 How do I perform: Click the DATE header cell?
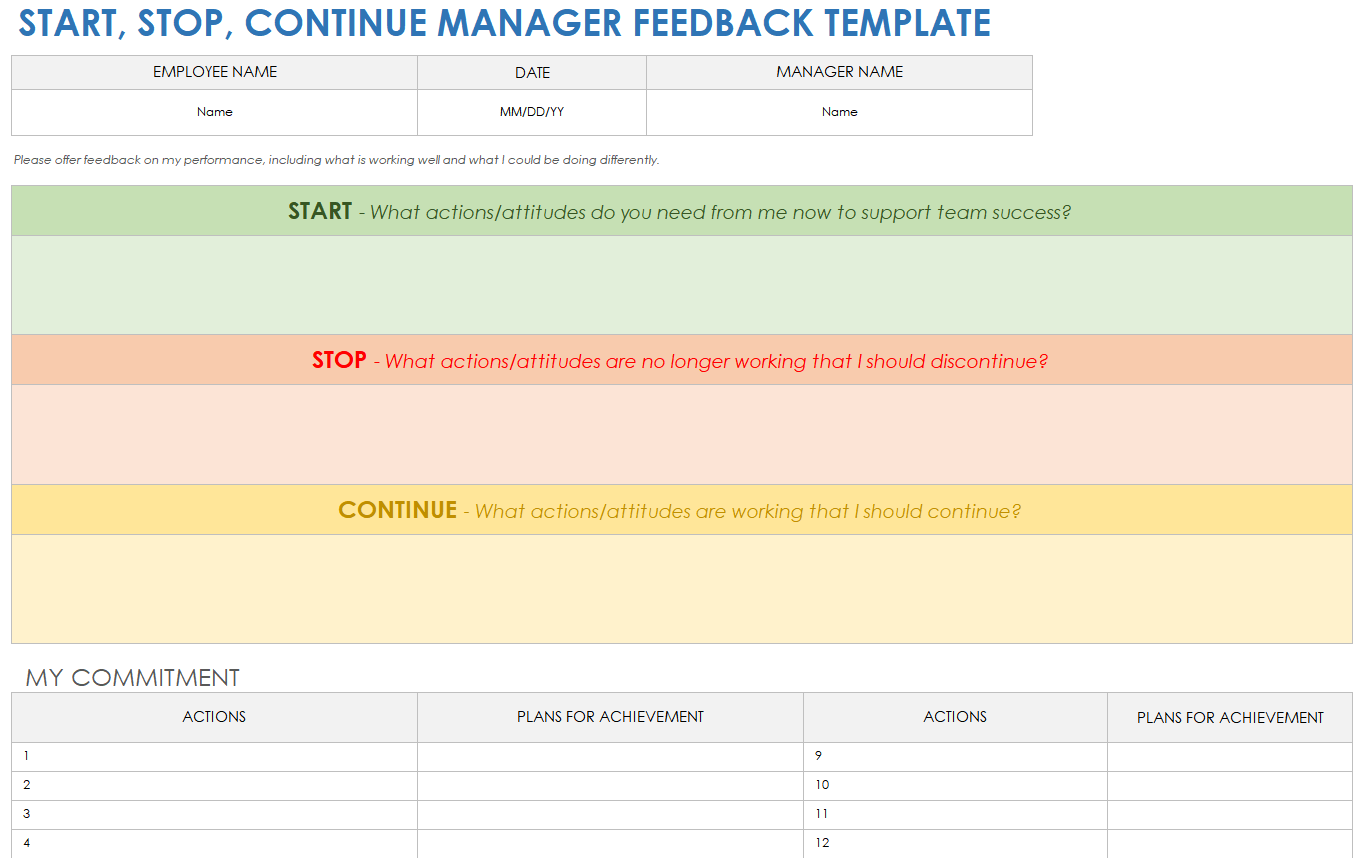coord(531,72)
